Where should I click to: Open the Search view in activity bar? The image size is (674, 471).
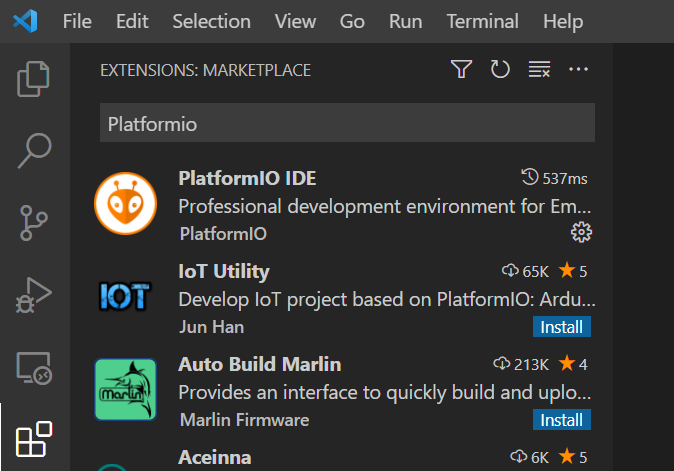[x=34, y=150]
